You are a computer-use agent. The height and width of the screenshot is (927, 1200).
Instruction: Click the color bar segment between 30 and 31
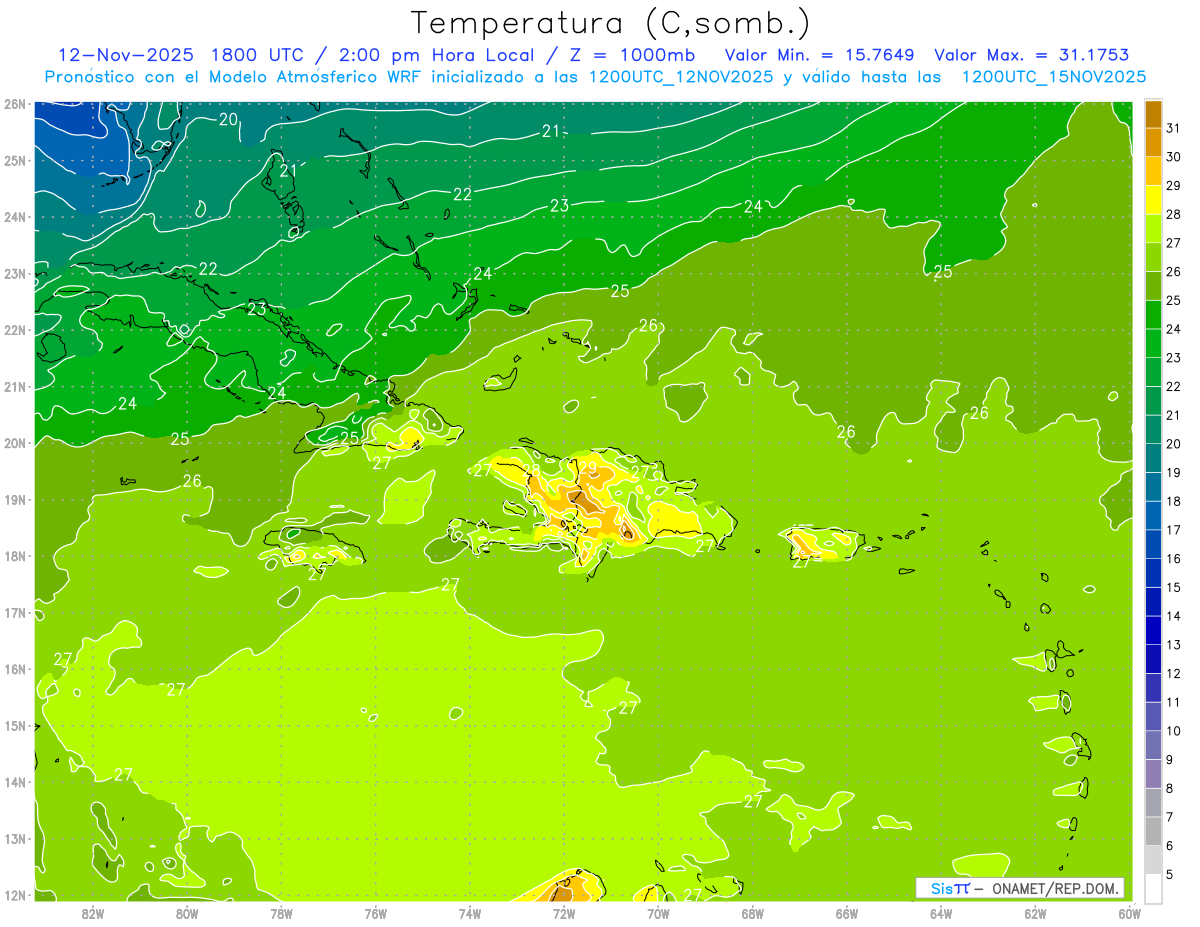coord(1153,142)
